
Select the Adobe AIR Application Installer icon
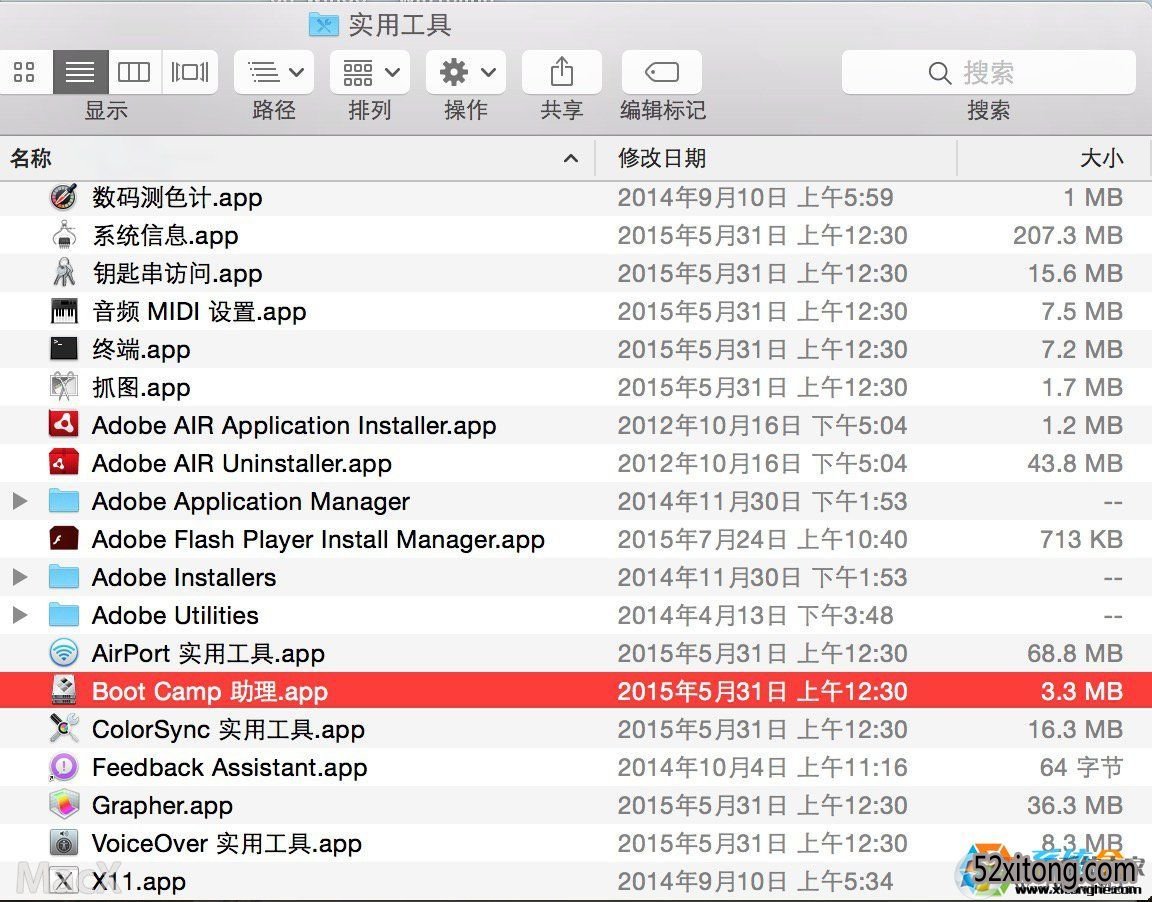64,425
